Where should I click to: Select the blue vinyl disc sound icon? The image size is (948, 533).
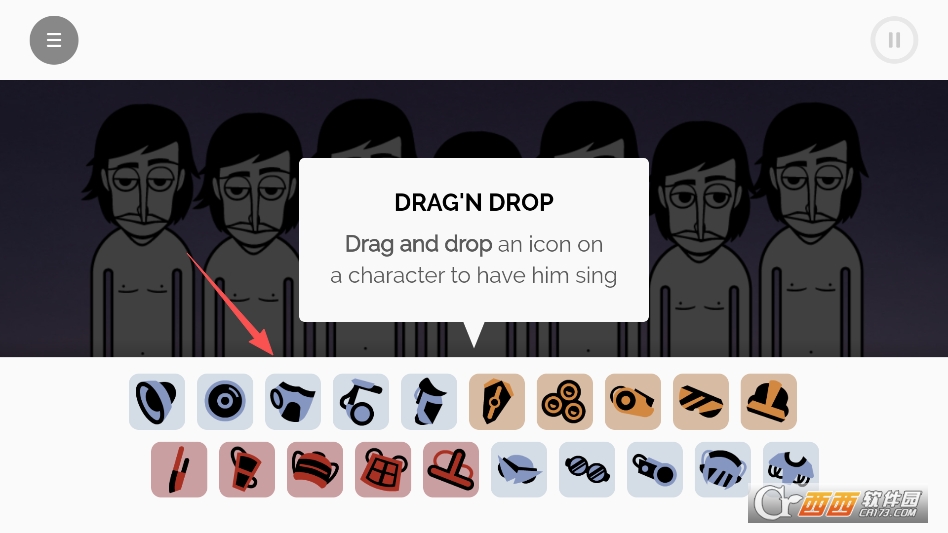[225, 401]
